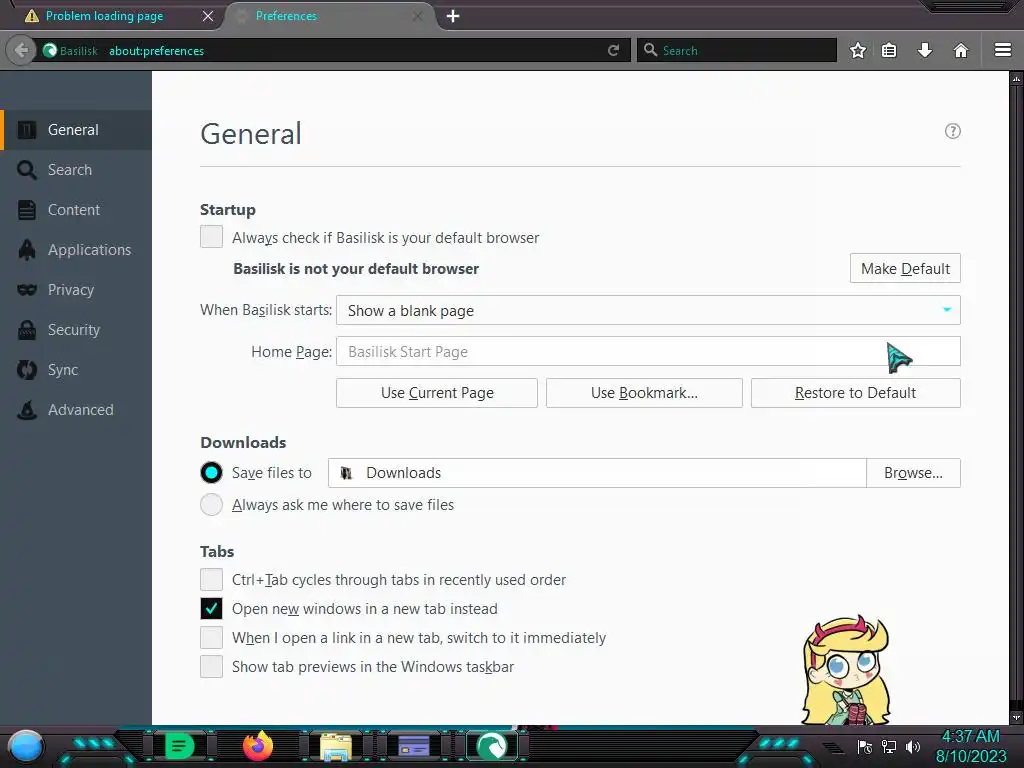Enable Ctrl+Tab cycles through tabs checkbox
The image size is (1024, 768).
[x=211, y=579]
